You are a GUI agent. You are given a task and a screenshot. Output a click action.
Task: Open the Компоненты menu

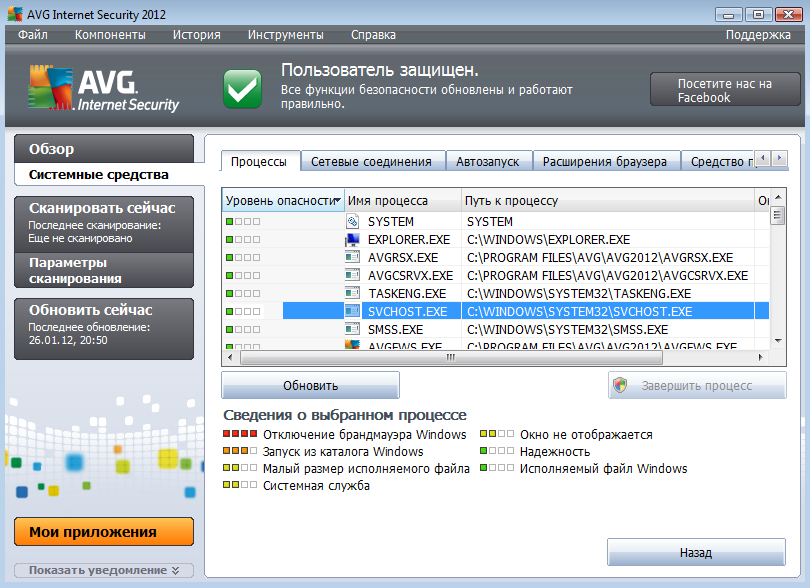click(110, 35)
